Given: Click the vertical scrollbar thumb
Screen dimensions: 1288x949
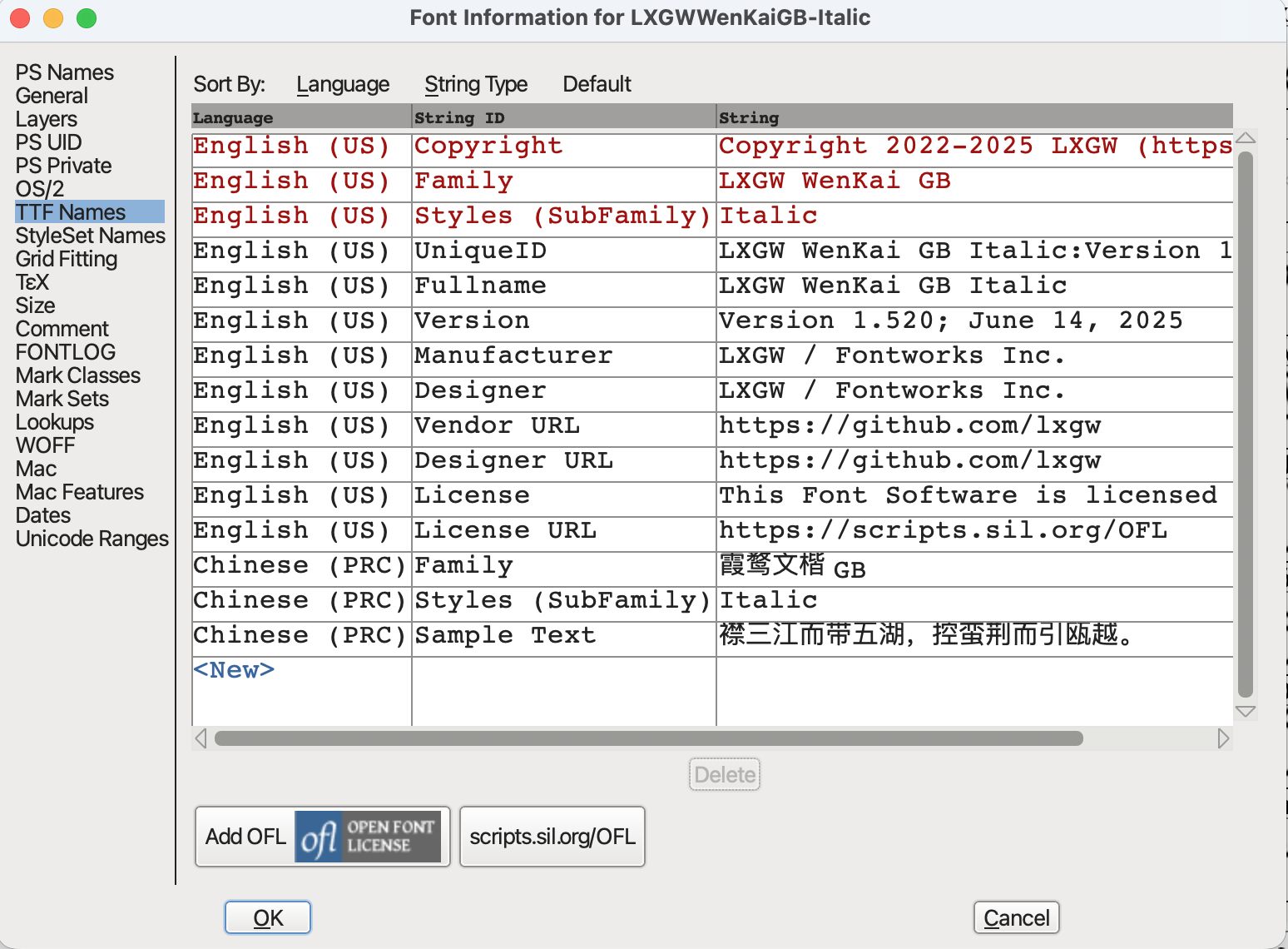Looking at the screenshot, I should (x=1245, y=425).
